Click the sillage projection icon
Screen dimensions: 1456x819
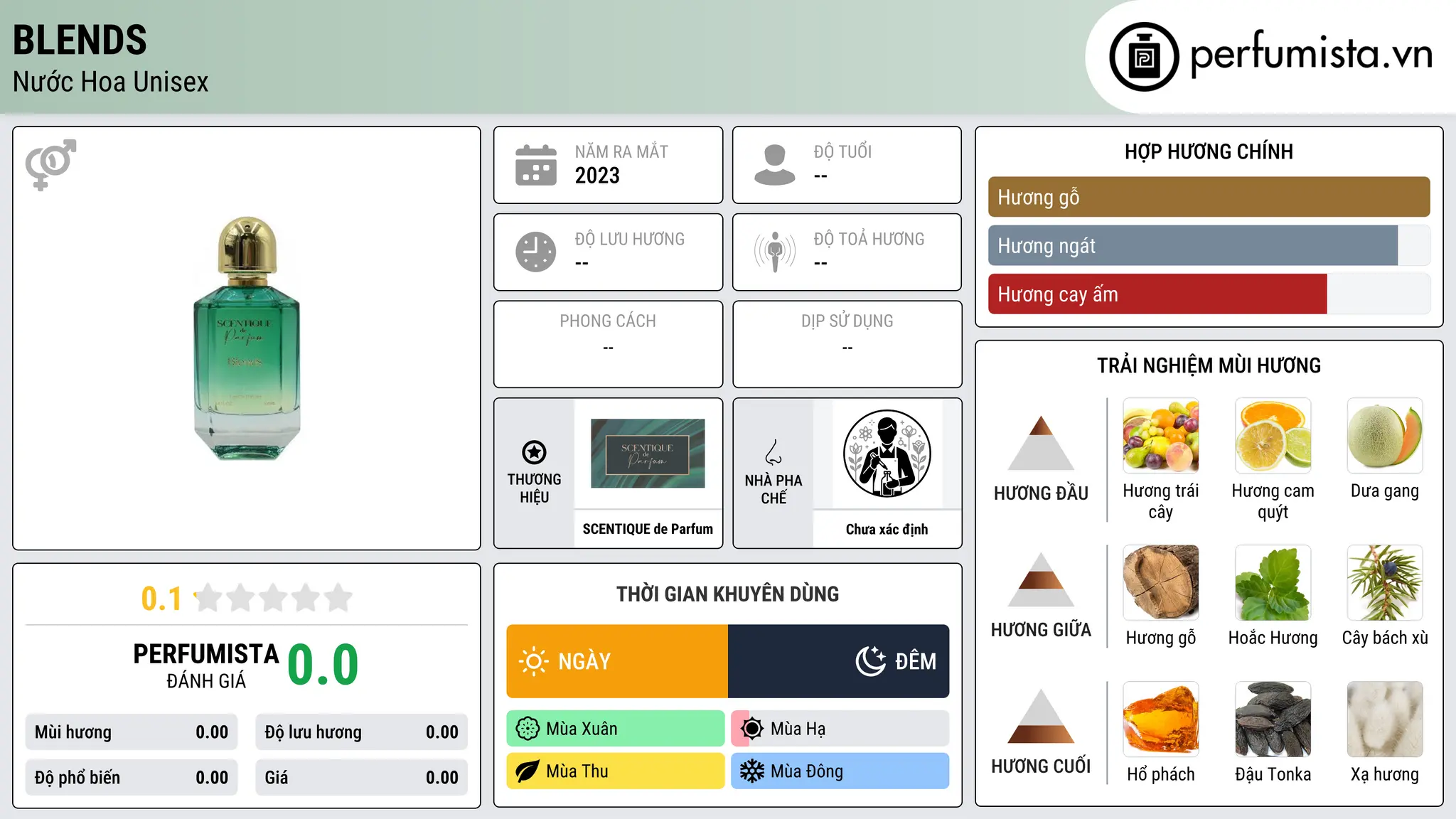click(x=774, y=252)
